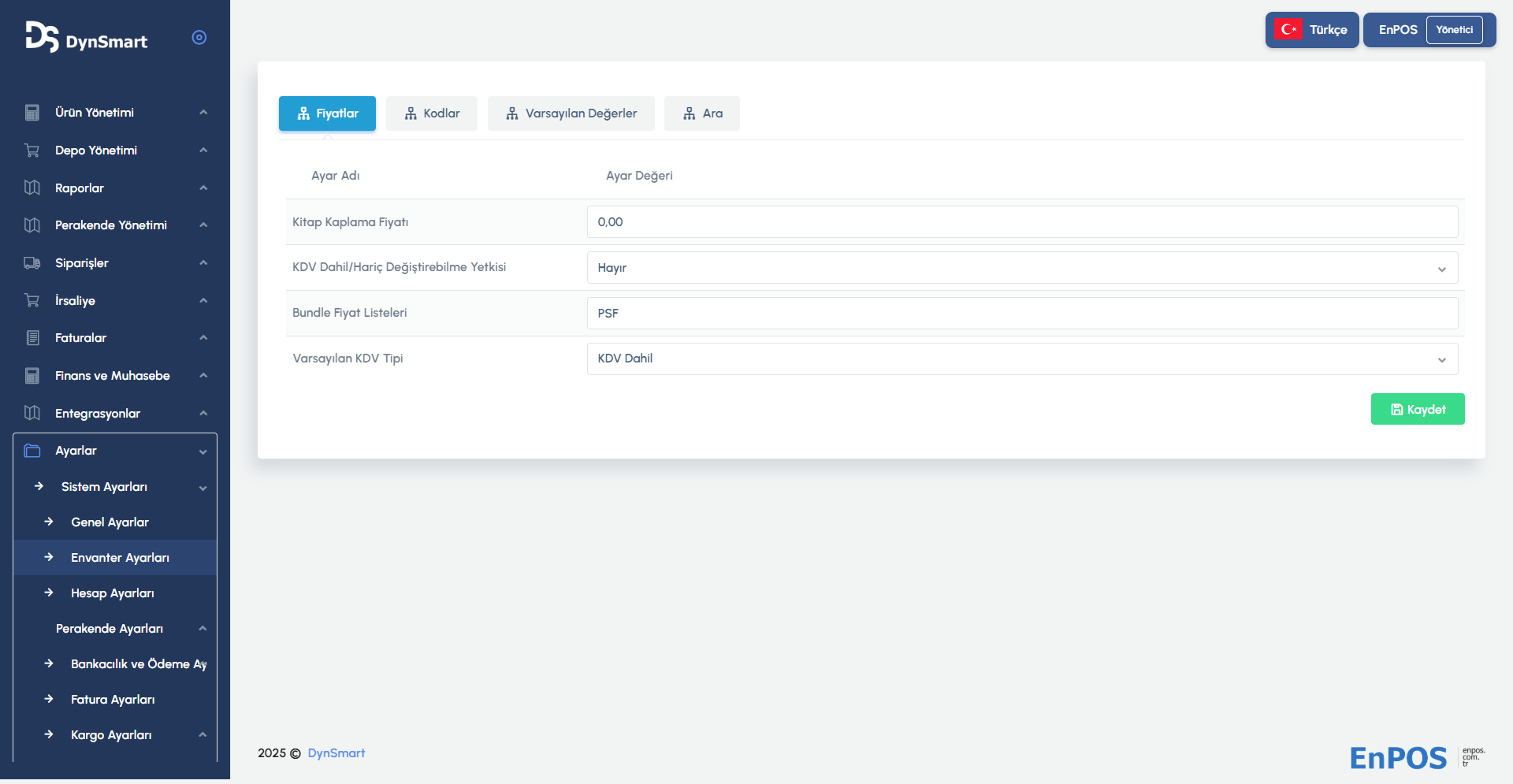Click the Turkish flag icon
1513x784 pixels.
click(x=1288, y=30)
